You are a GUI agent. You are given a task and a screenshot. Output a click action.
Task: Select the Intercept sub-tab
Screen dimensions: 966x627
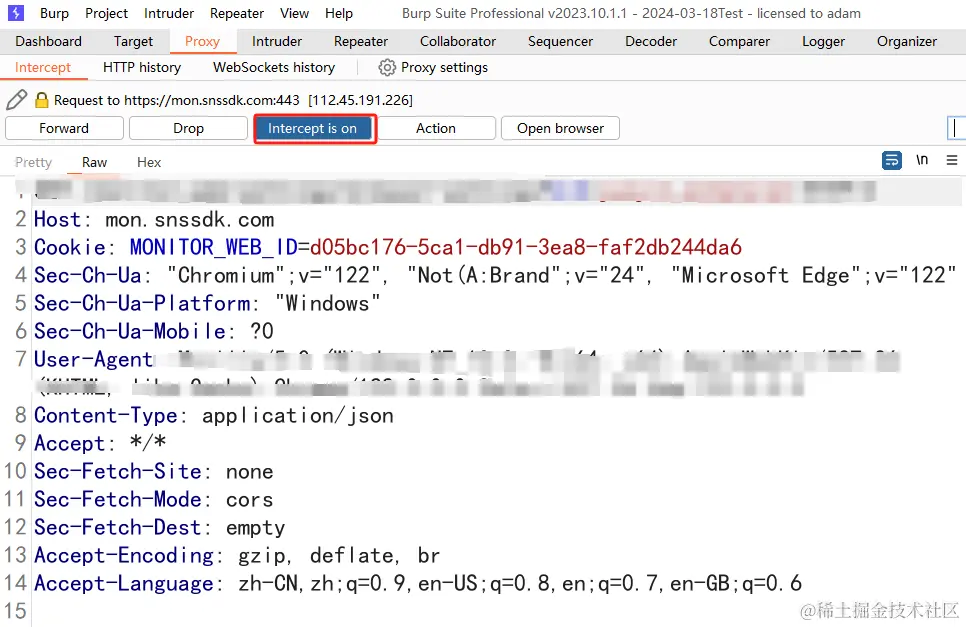(43, 67)
